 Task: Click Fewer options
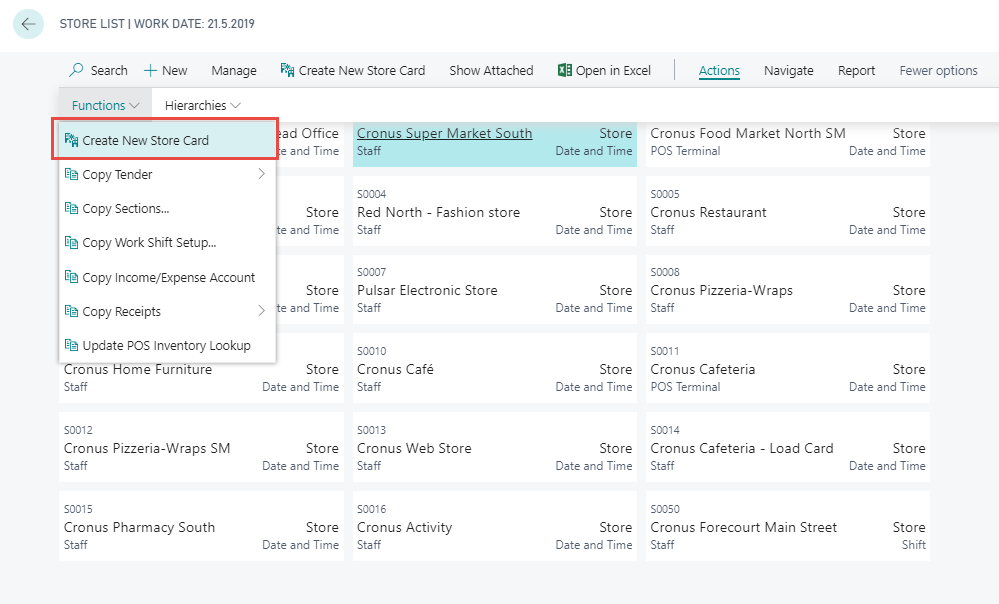tap(938, 70)
